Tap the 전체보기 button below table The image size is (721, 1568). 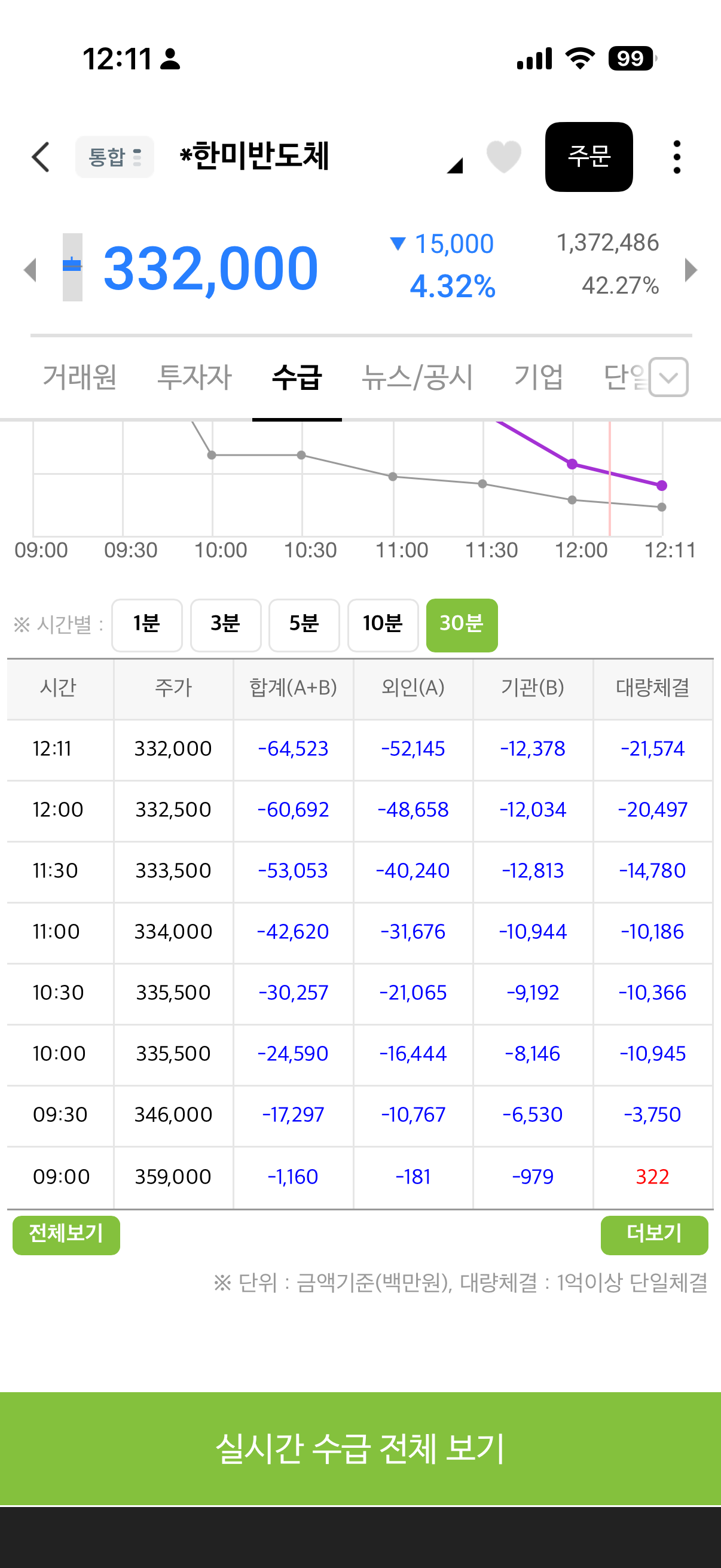pyautogui.click(x=66, y=1234)
